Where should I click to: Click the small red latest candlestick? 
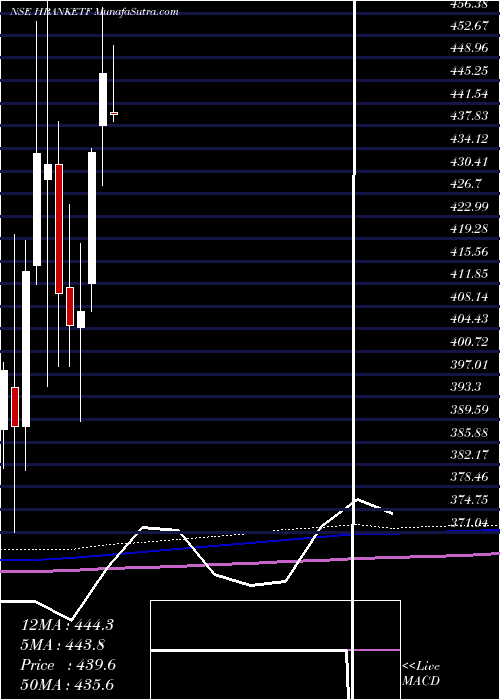click(114, 113)
